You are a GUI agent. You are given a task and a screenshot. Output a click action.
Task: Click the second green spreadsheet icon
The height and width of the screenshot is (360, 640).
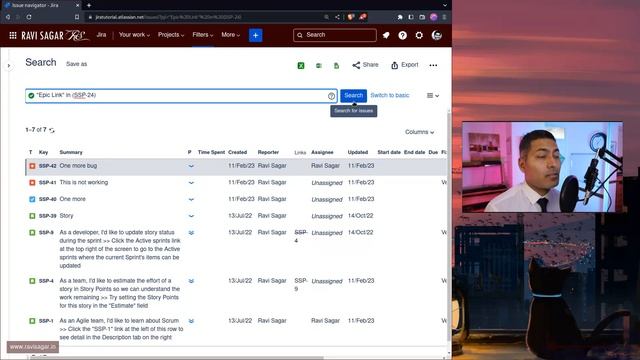(319, 65)
